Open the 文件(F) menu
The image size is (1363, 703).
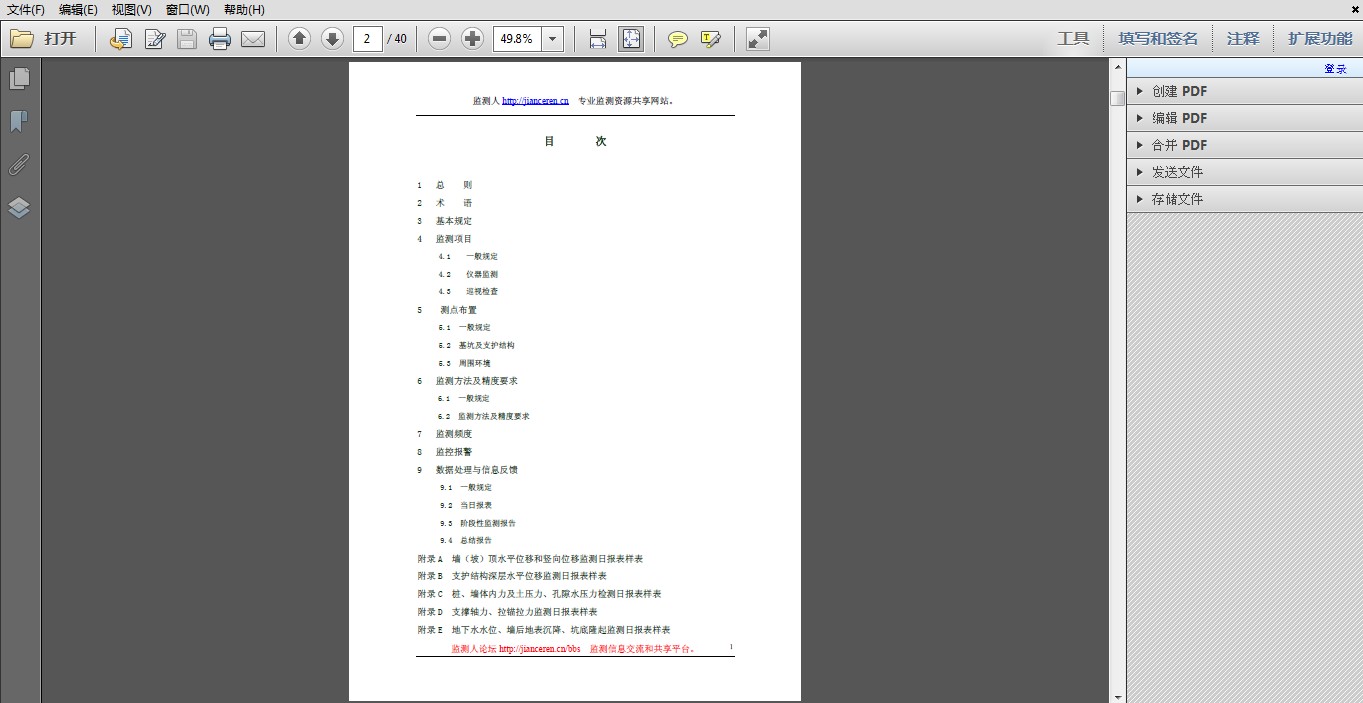(26, 10)
